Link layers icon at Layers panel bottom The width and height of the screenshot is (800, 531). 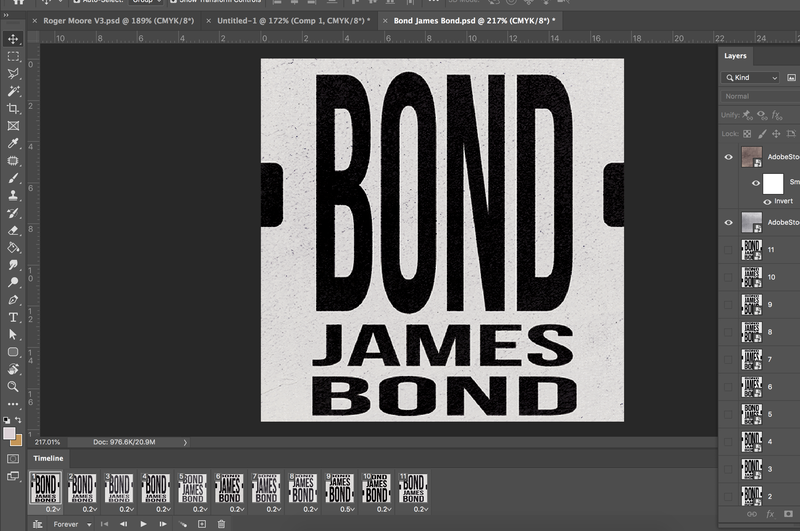[x=752, y=514]
